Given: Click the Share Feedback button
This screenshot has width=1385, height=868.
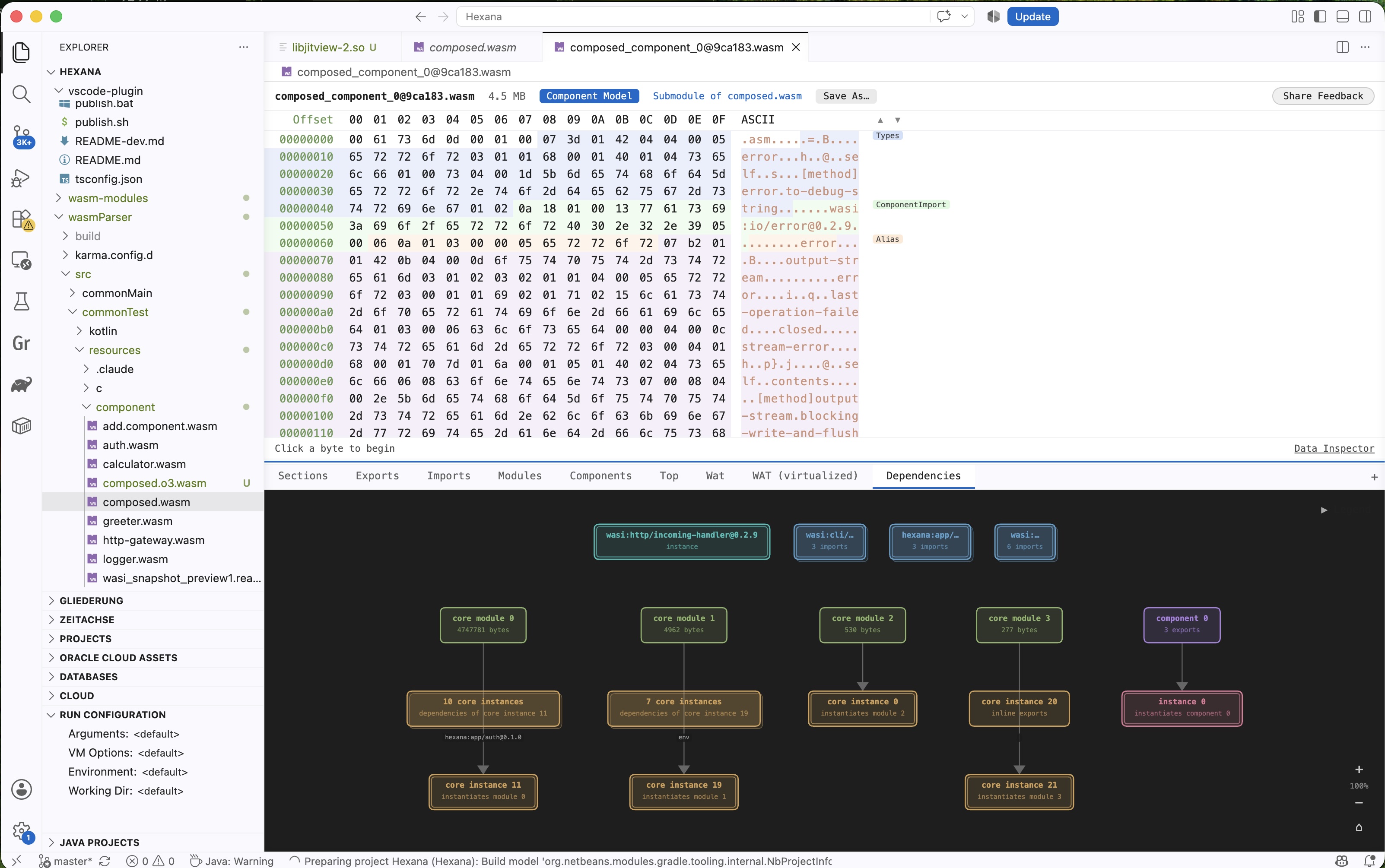Looking at the screenshot, I should coord(1323,96).
